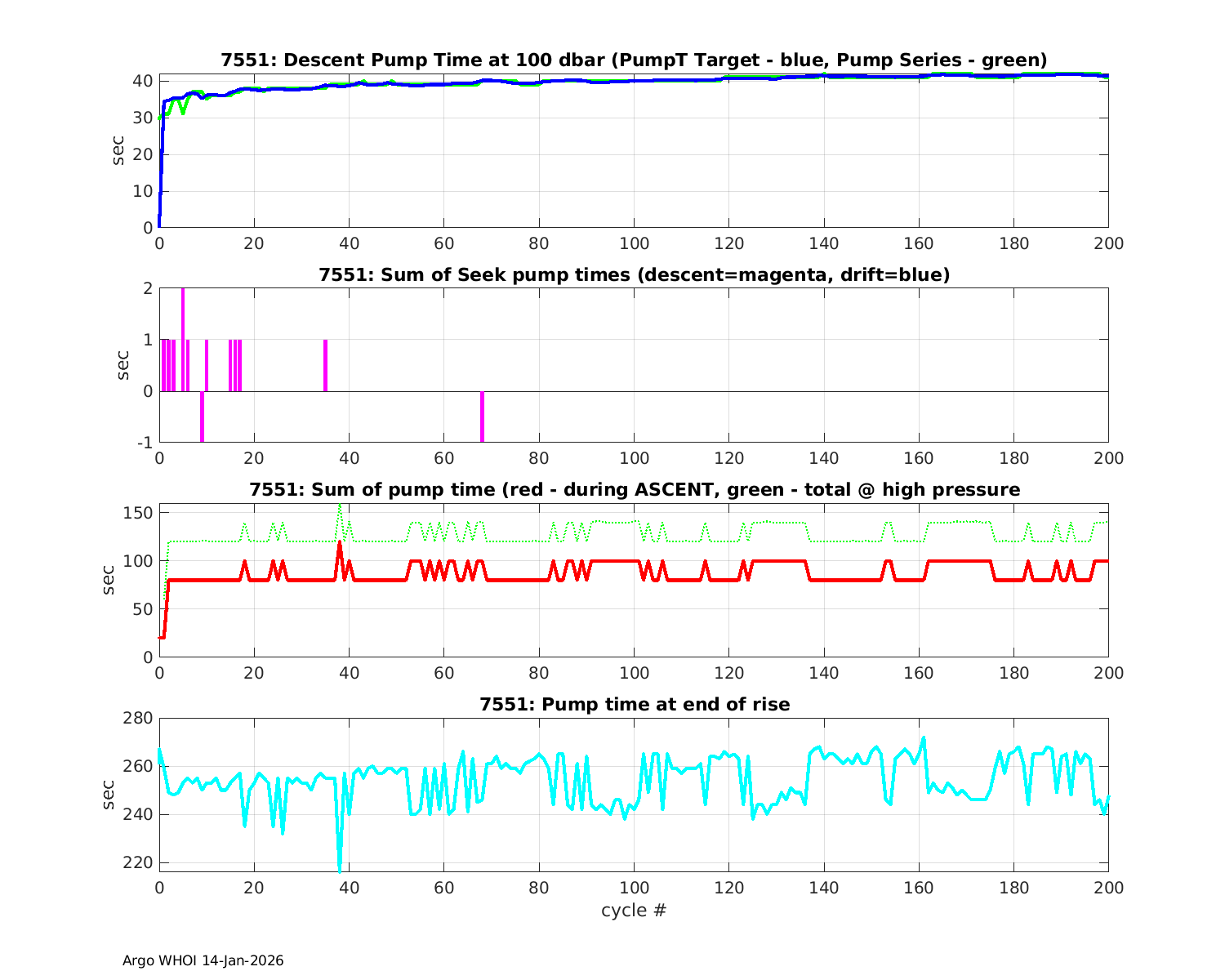This screenshot has height=980, width=1225.
Task: Click the cyan line's highest peak near cycle 161
Action: coord(924,738)
